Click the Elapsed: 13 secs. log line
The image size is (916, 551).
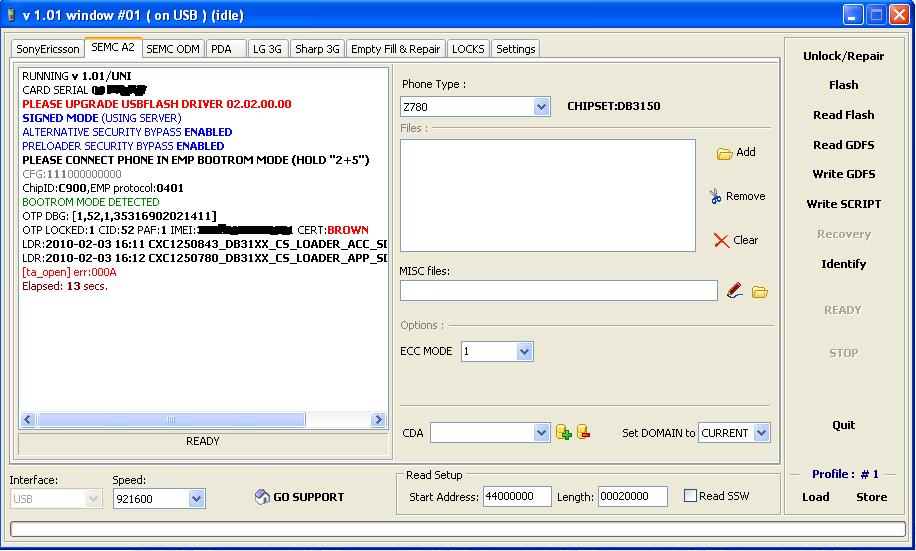65,286
